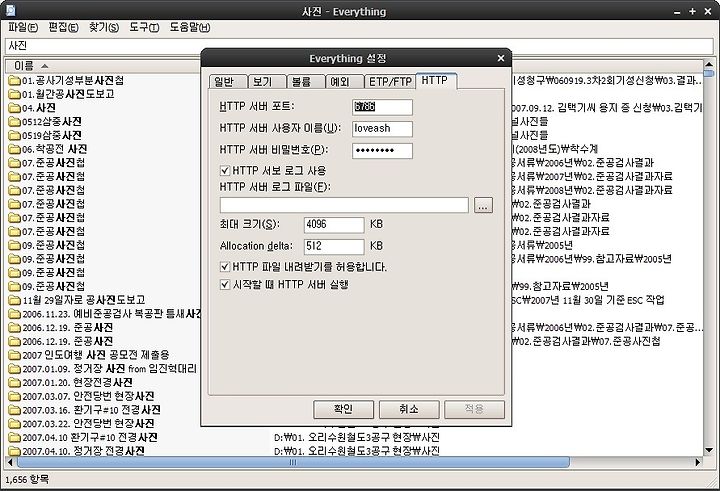720x491 pixels.
Task: Click the folder icon of 06.착공전 사진
Action: pos(14,150)
